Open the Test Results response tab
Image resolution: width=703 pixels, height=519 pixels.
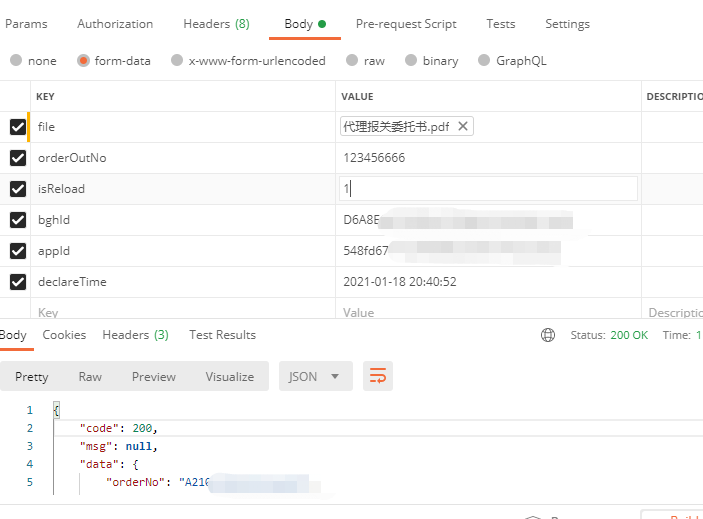pyautogui.click(x=222, y=335)
